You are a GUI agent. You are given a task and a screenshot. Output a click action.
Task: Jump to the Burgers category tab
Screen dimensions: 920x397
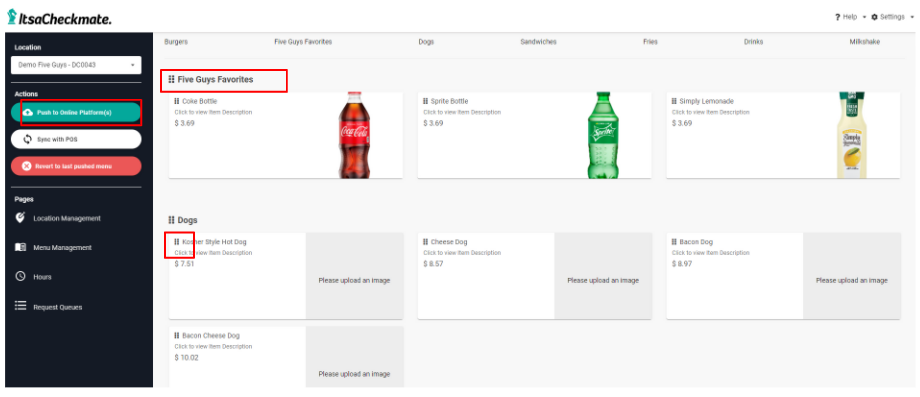tap(176, 42)
